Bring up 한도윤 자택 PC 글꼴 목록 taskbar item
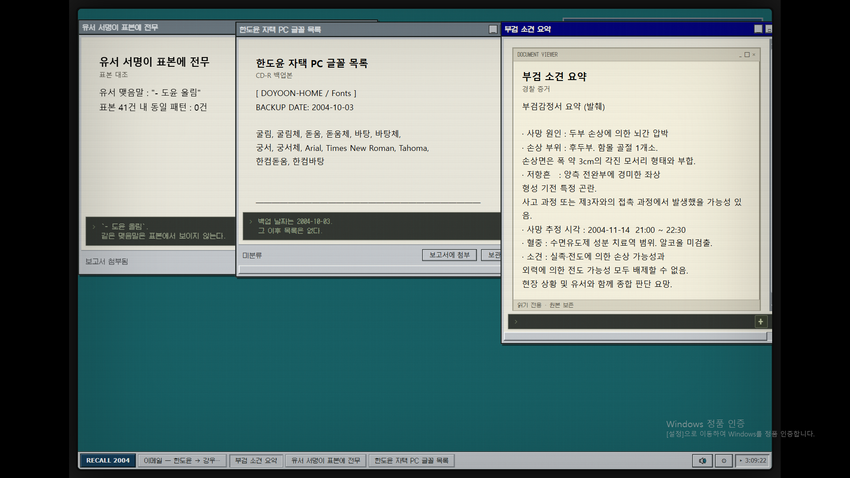Image resolution: width=850 pixels, height=478 pixels. pyautogui.click(x=411, y=461)
